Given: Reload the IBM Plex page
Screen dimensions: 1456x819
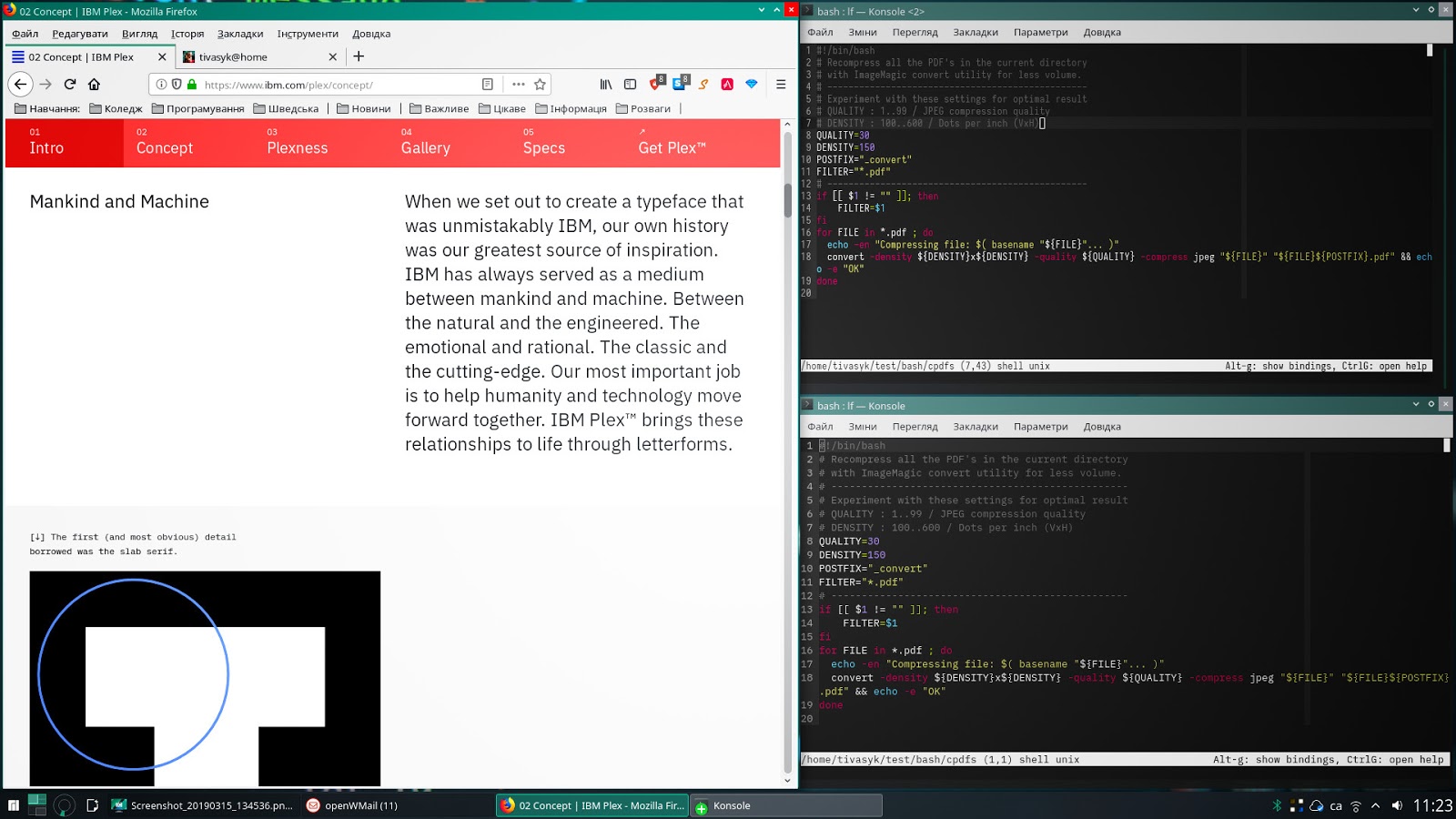Looking at the screenshot, I should tap(70, 85).
